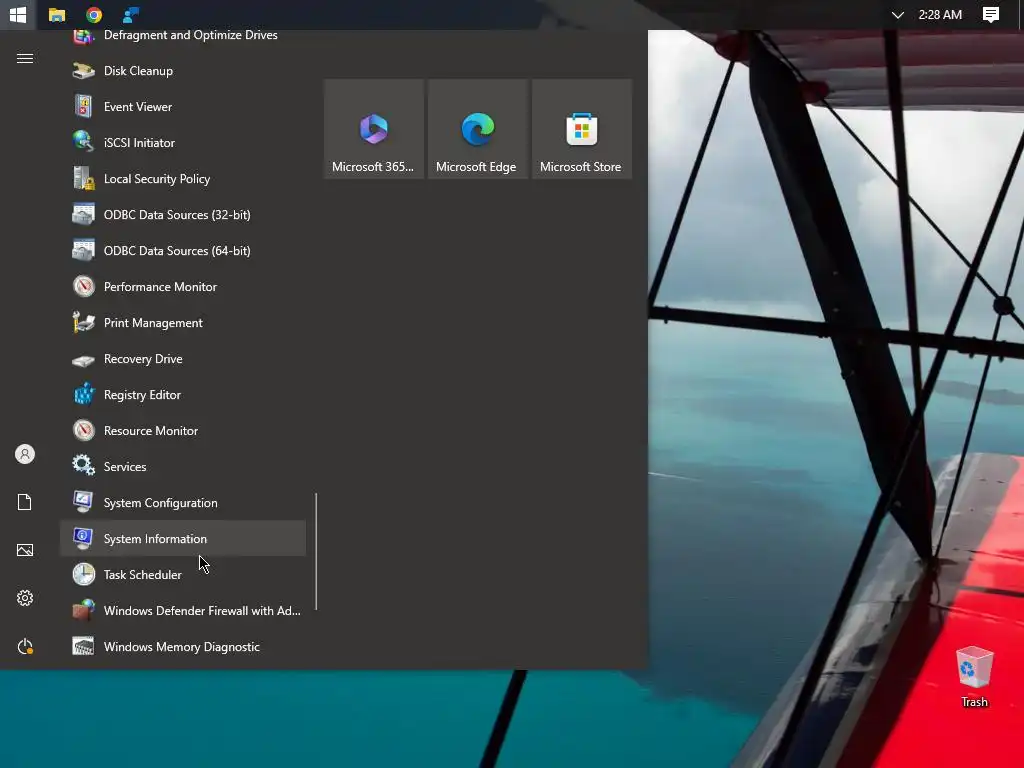1024x768 pixels.
Task: Click the app list scrollbar thumb
Action: (316, 551)
